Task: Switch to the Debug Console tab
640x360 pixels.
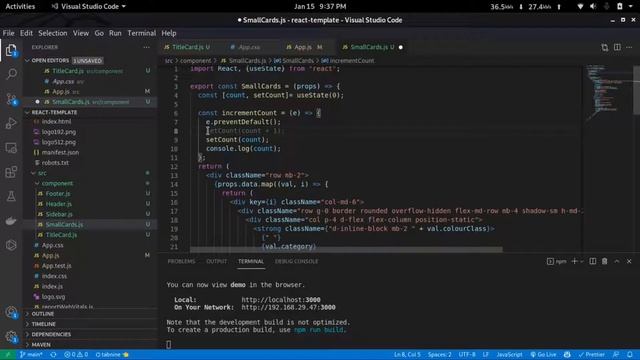Action: [x=296, y=261]
